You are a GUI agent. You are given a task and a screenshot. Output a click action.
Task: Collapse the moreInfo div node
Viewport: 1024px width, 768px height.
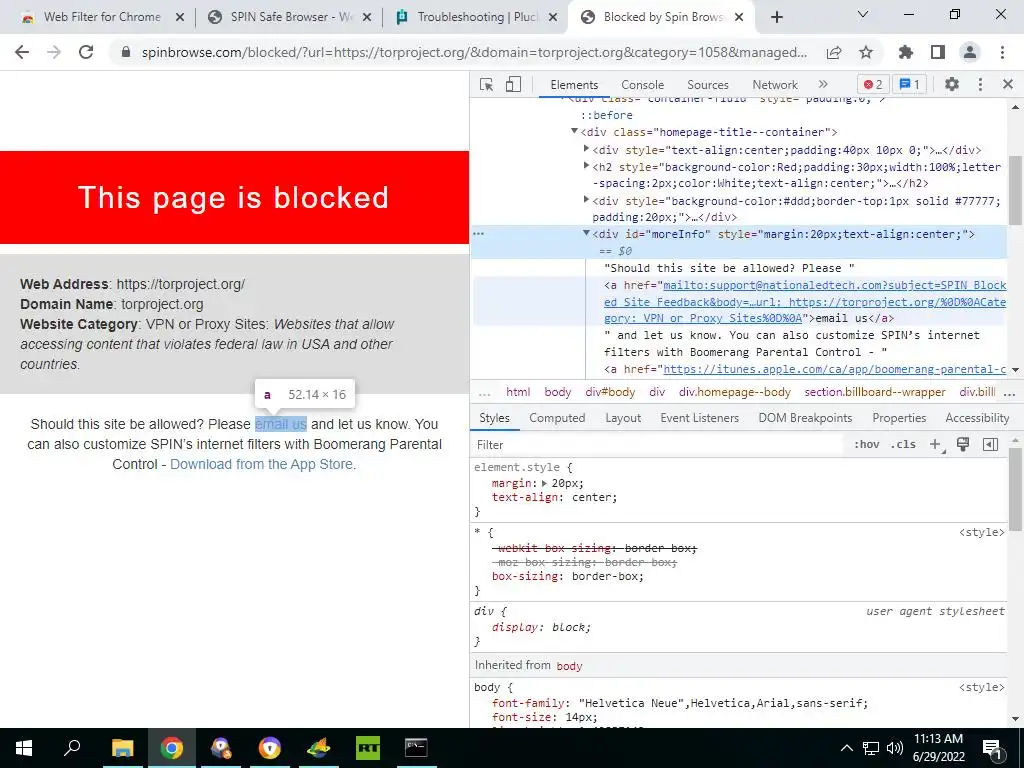click(586, 233)
